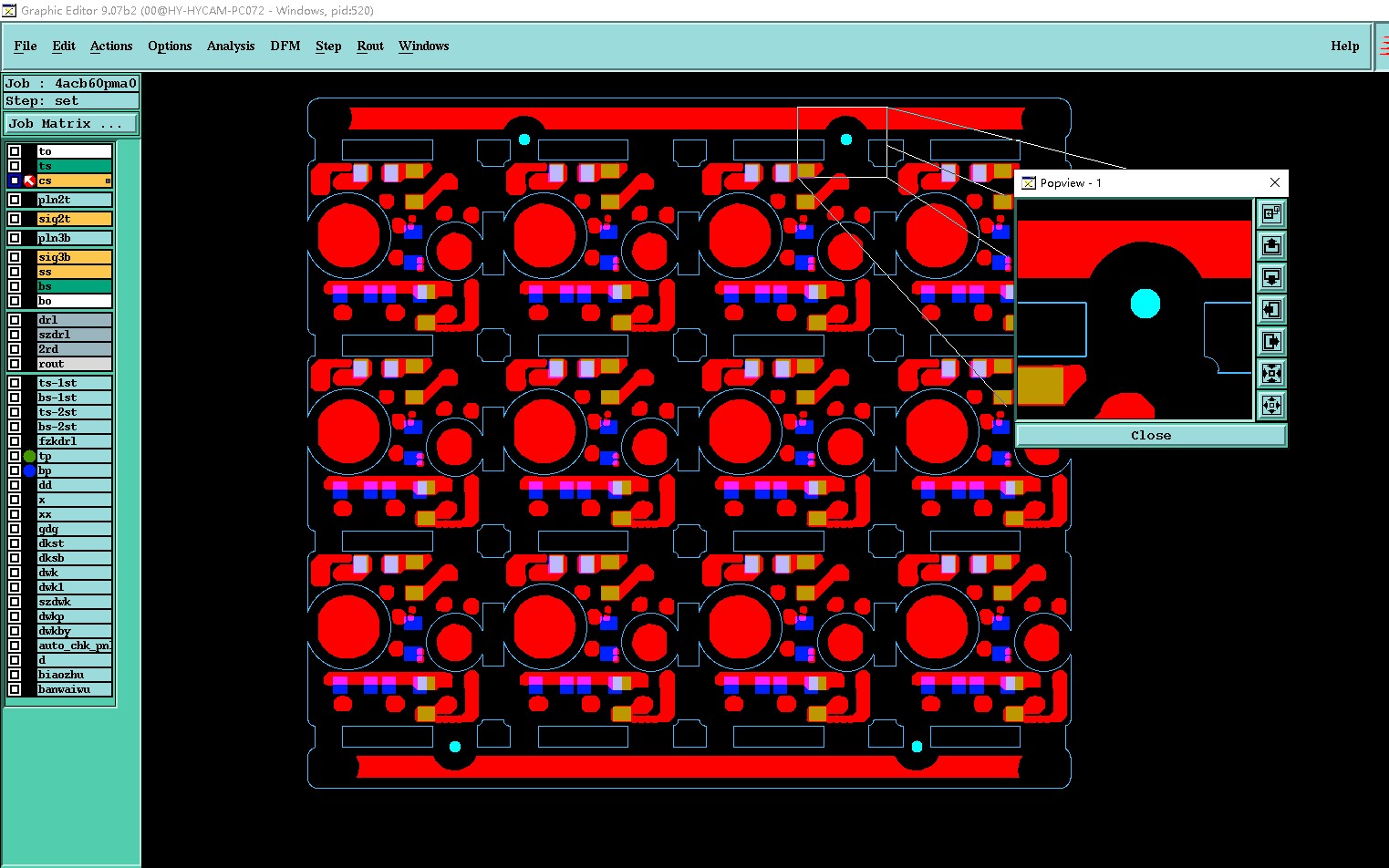Open the Options menu

click(170, 46)
